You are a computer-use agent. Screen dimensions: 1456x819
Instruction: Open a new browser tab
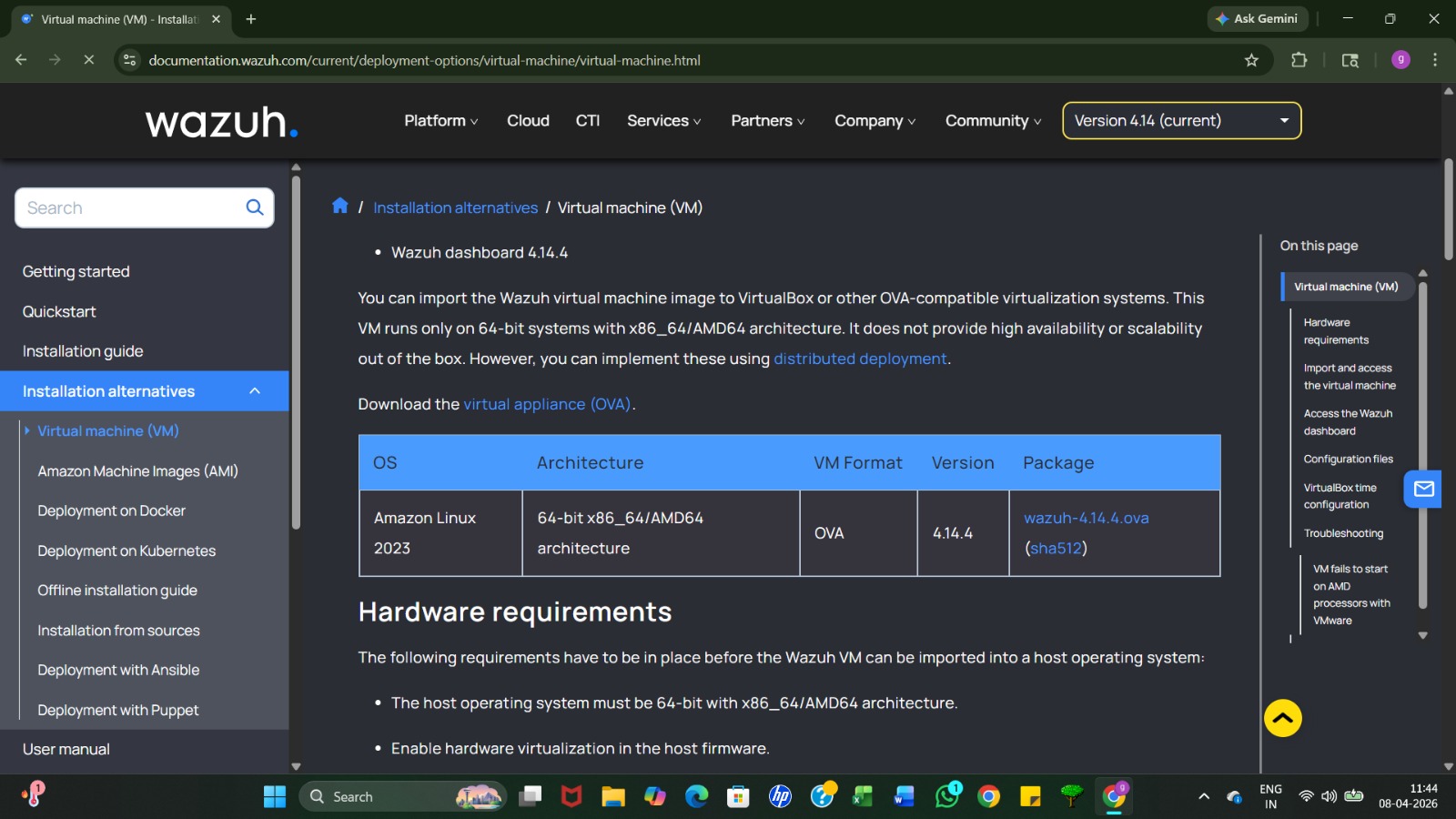pos(251,19)
